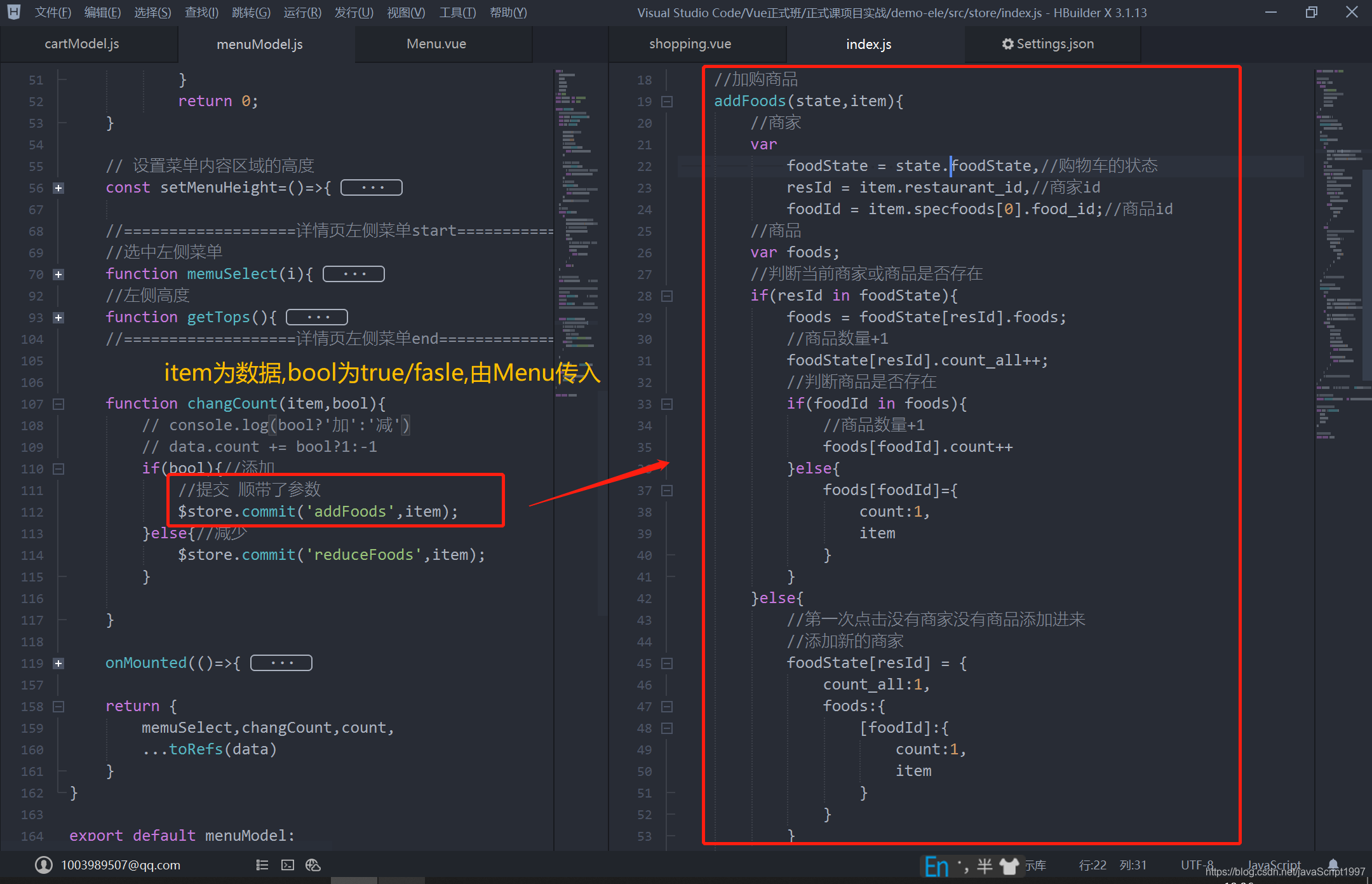Click the 行:22 line indicator
The image size is (1372, 884).
1093,865
